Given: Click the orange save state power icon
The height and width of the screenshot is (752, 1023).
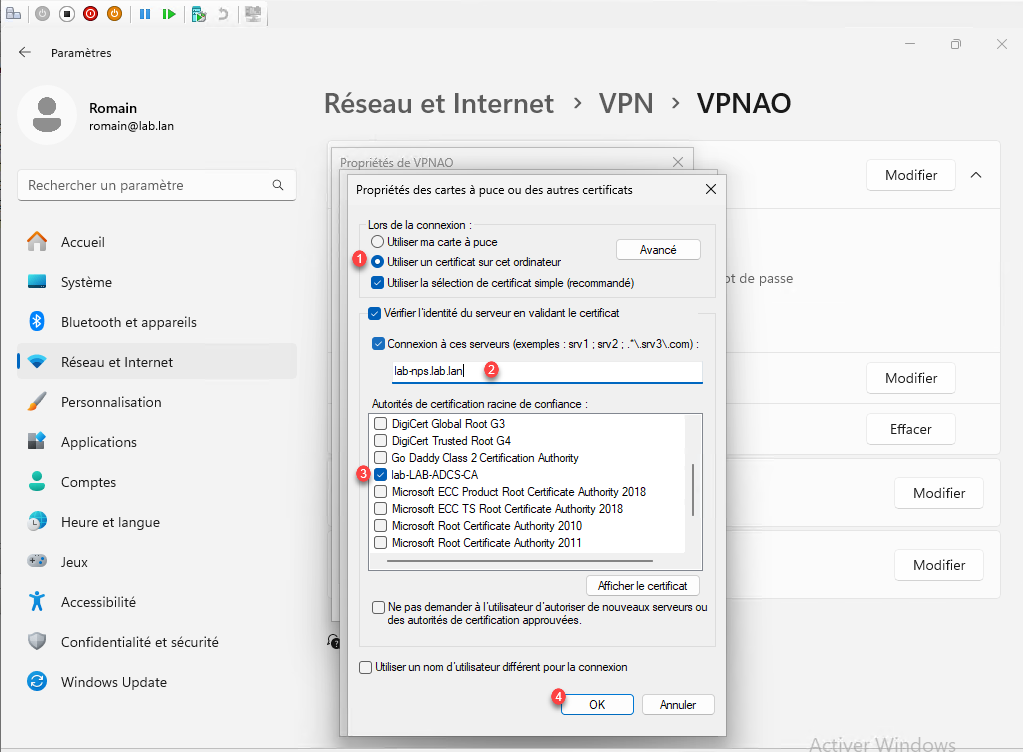Looking at the screenshot, I should point(114,14).
